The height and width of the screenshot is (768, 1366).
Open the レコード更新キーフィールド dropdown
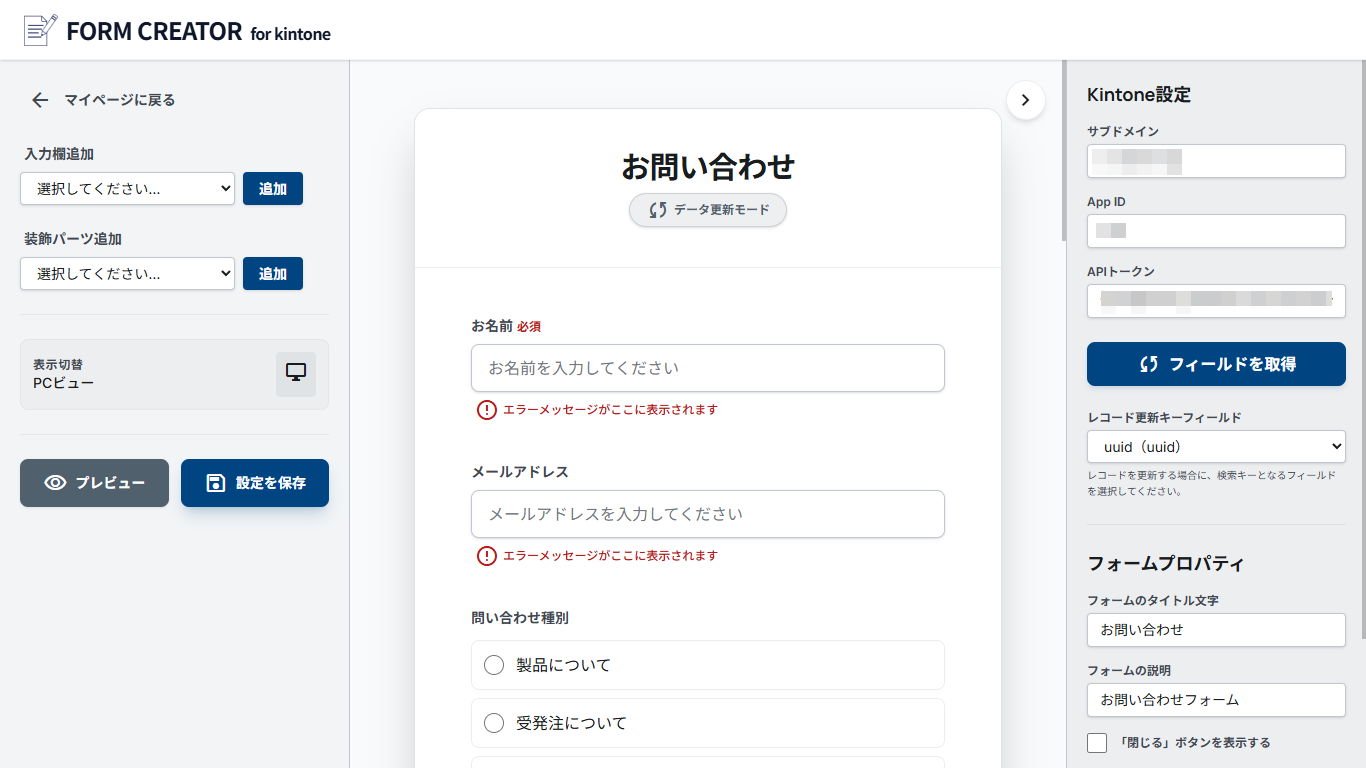point(1216,447)
